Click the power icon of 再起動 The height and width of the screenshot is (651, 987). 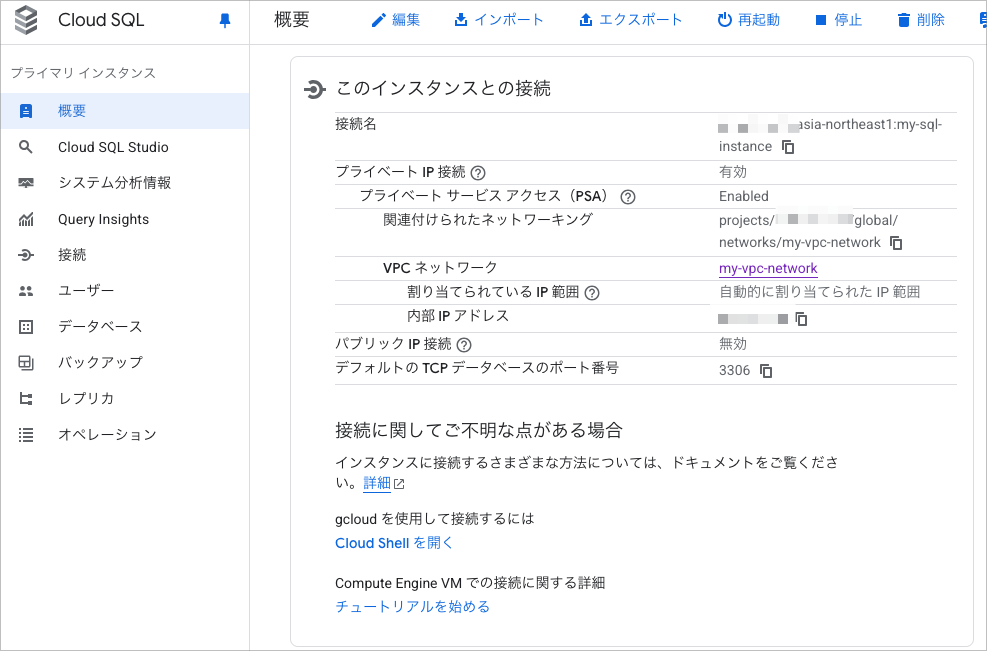click(x=725, y=20)
